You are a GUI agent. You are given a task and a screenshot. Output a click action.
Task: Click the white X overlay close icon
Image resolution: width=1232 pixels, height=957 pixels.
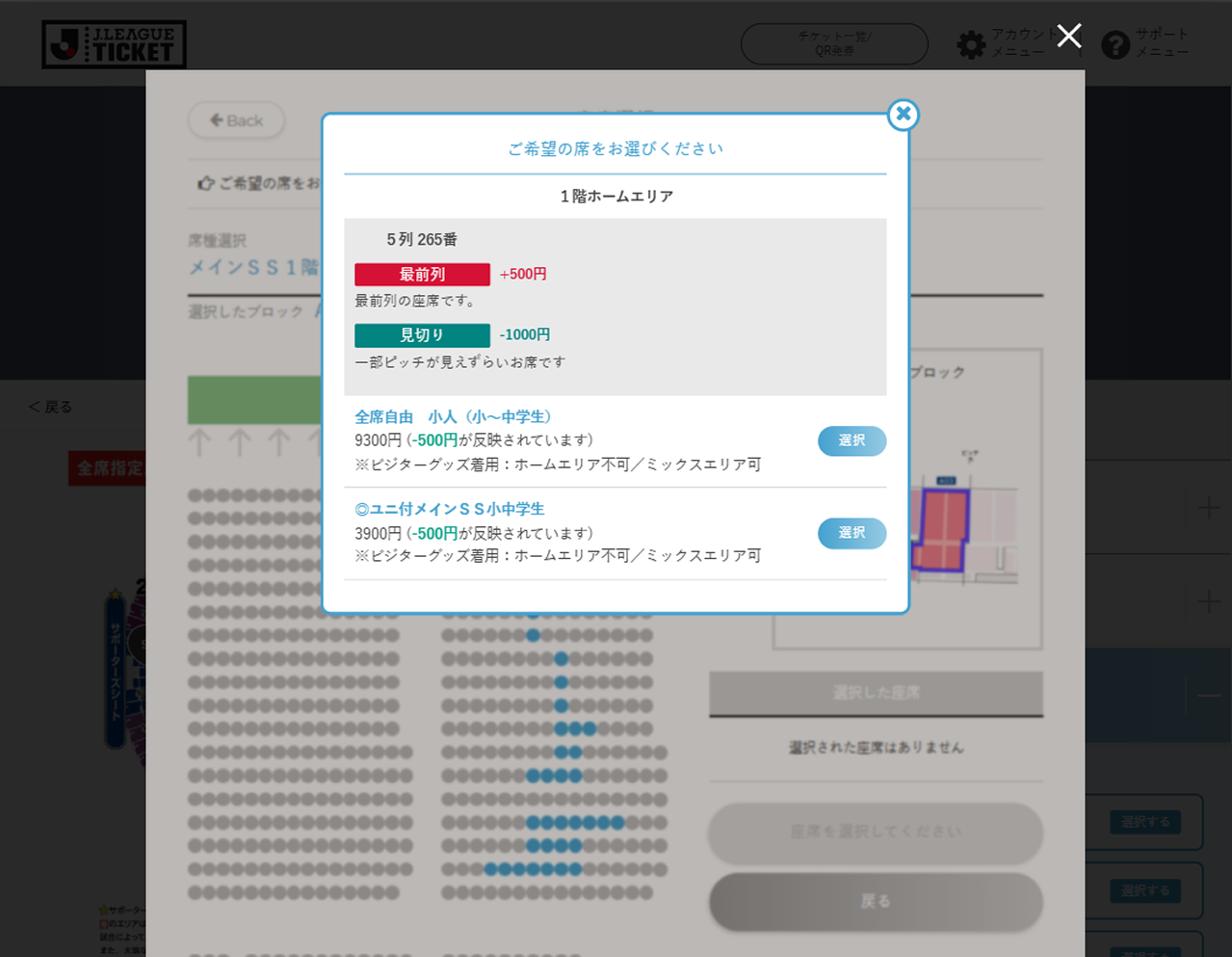tap(1068, 36)
